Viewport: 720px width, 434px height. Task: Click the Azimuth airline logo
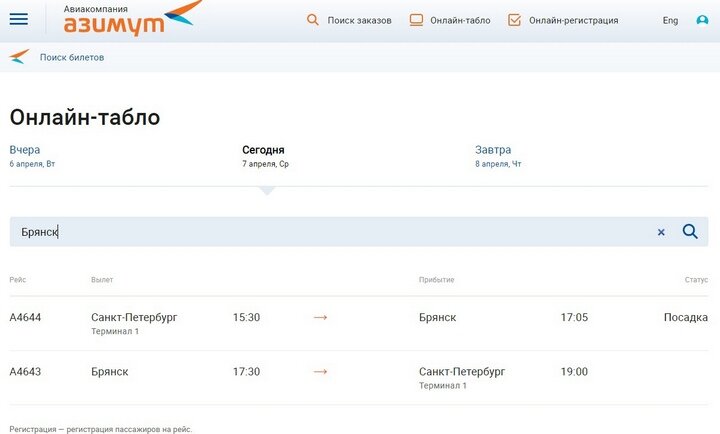(x=132, y=18)
